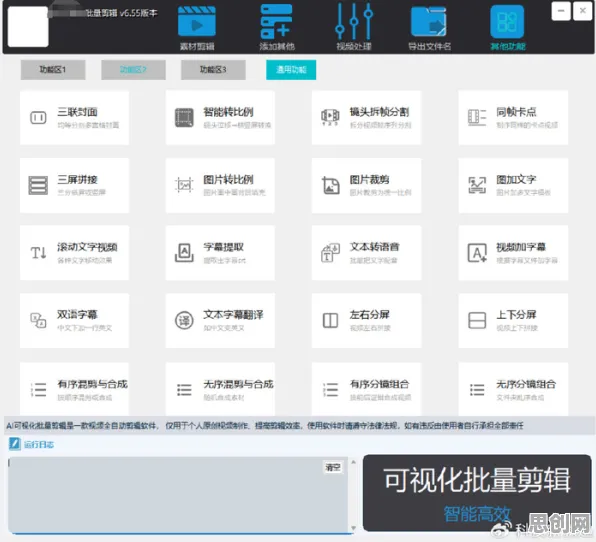This screenshot has width=596, height=542.
Task: Open the 添加特色 toolbar icon
Action: 277,22
